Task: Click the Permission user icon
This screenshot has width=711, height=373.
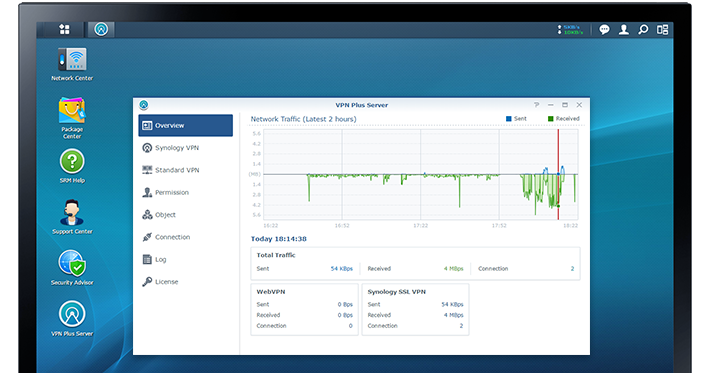Action: coord(147,192)
